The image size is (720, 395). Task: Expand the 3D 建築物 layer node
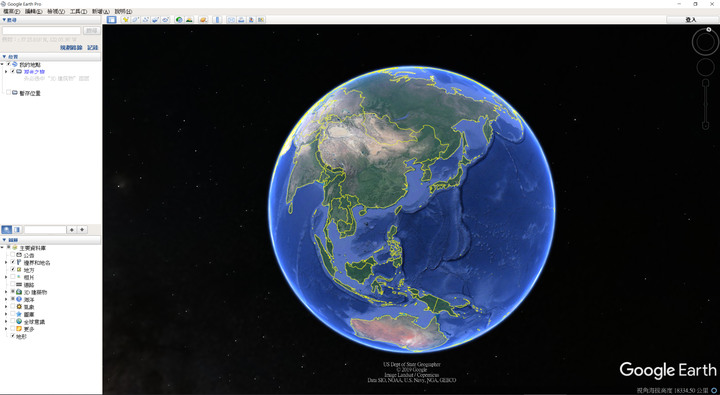point(6,292)
